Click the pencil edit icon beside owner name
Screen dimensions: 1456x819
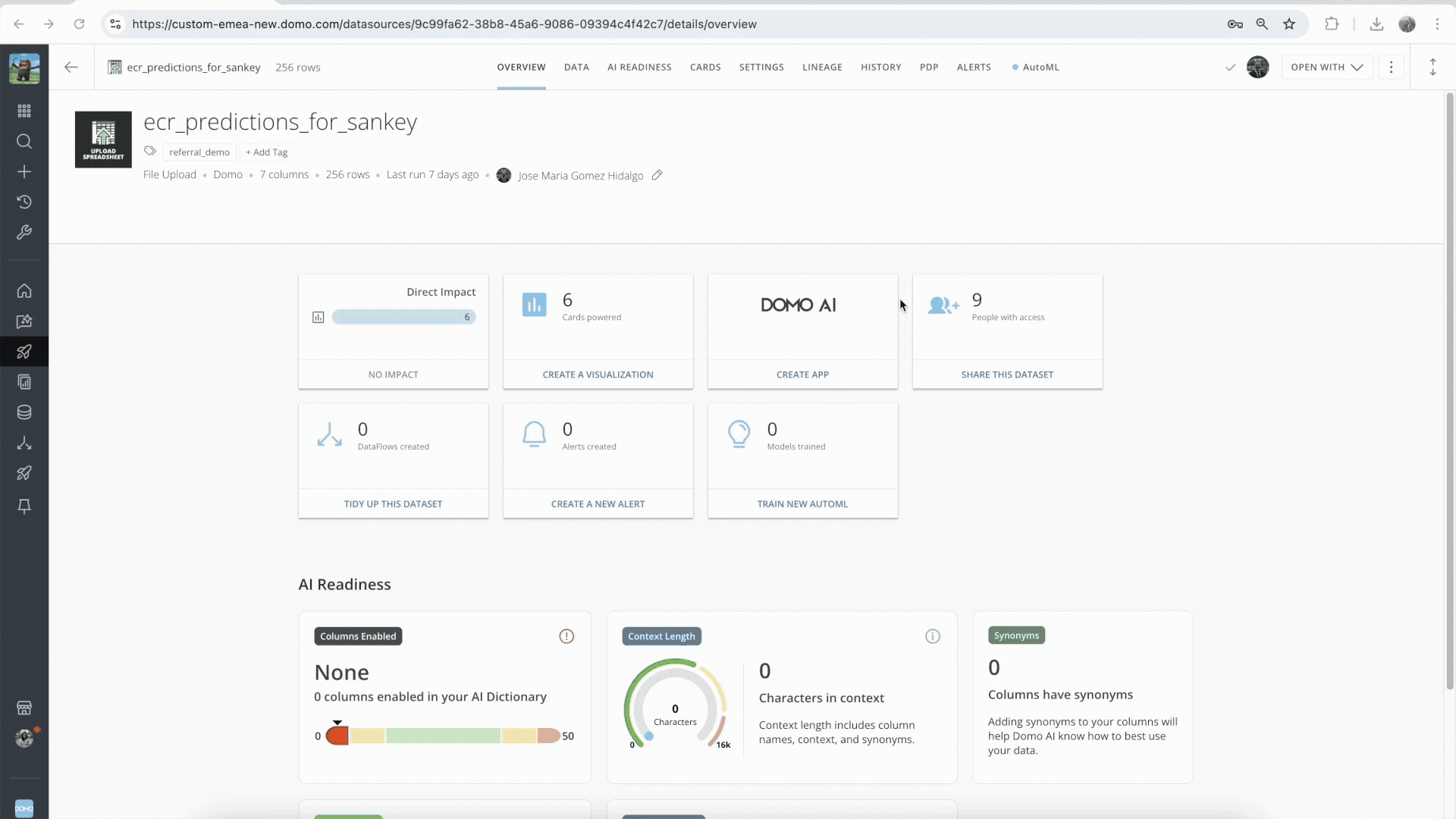(x=657, y=175)
